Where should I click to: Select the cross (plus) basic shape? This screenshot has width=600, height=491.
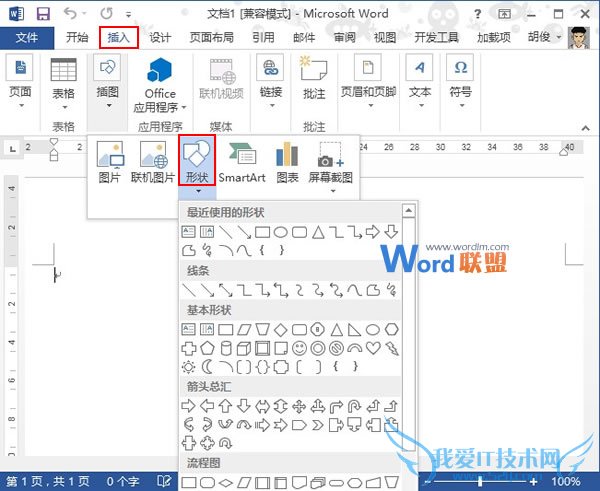click(188, 348)
